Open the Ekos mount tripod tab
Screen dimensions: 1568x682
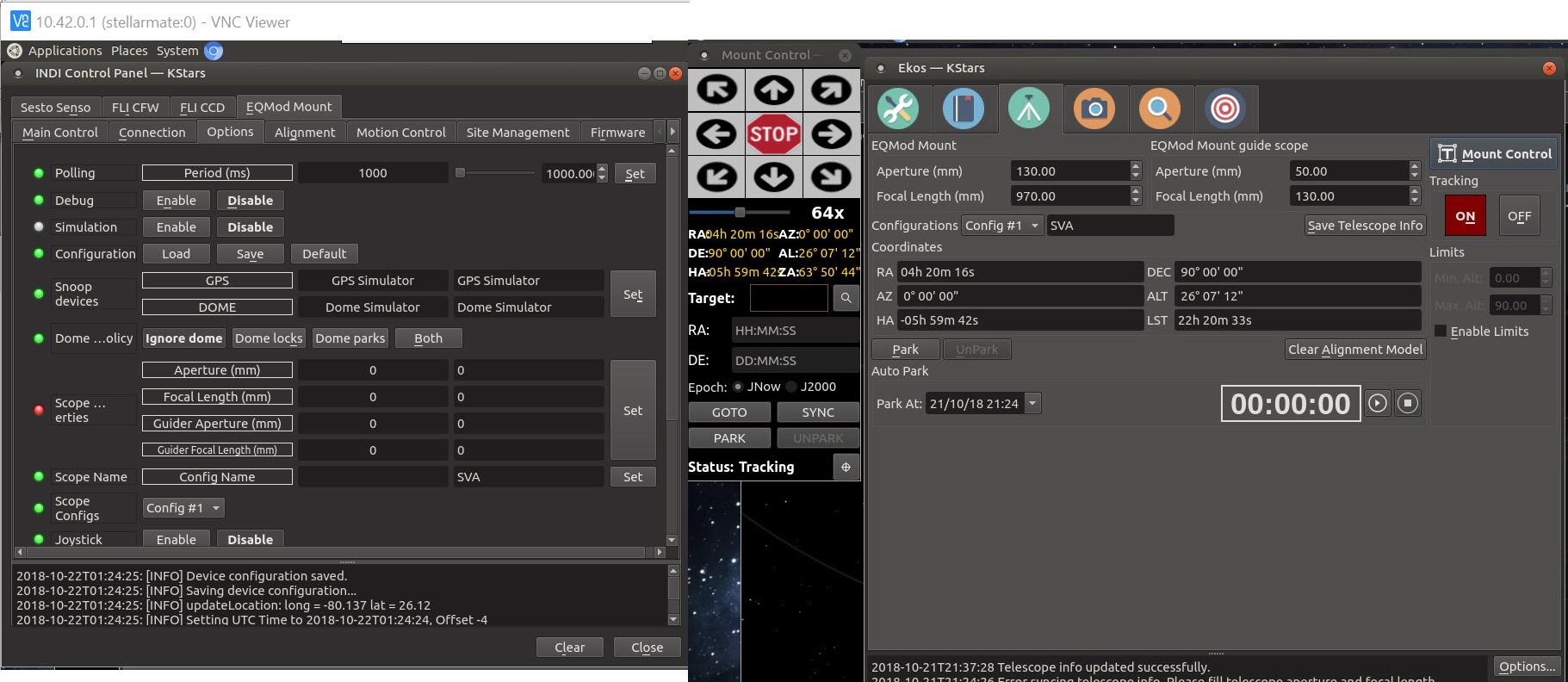point(1029,109)
